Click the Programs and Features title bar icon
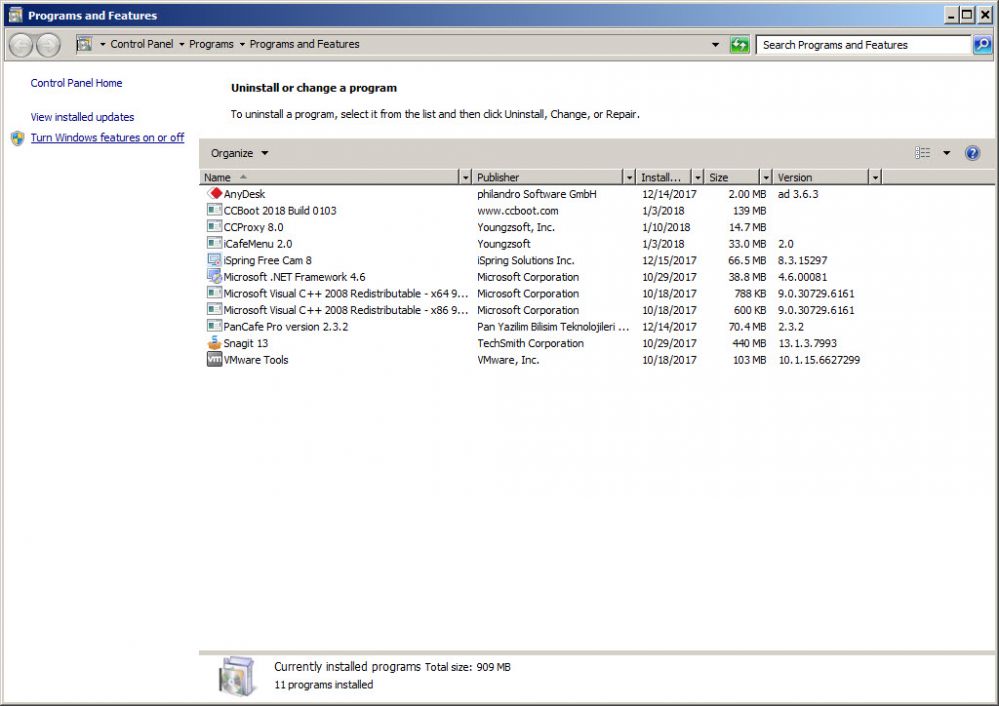This screenshot has width=999, height=706. 15,15
